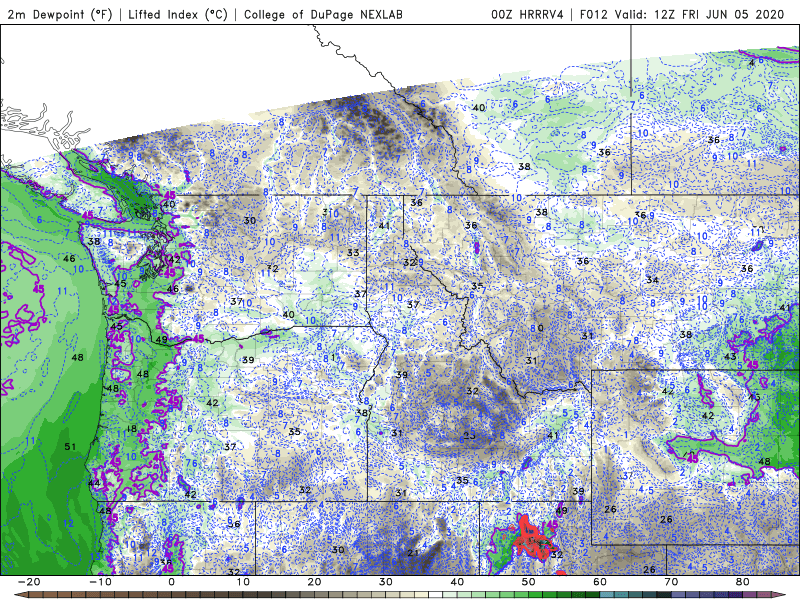Click the 10 label under the color scale
Viewport: 800px width, 600px height.
click(243, 582)
